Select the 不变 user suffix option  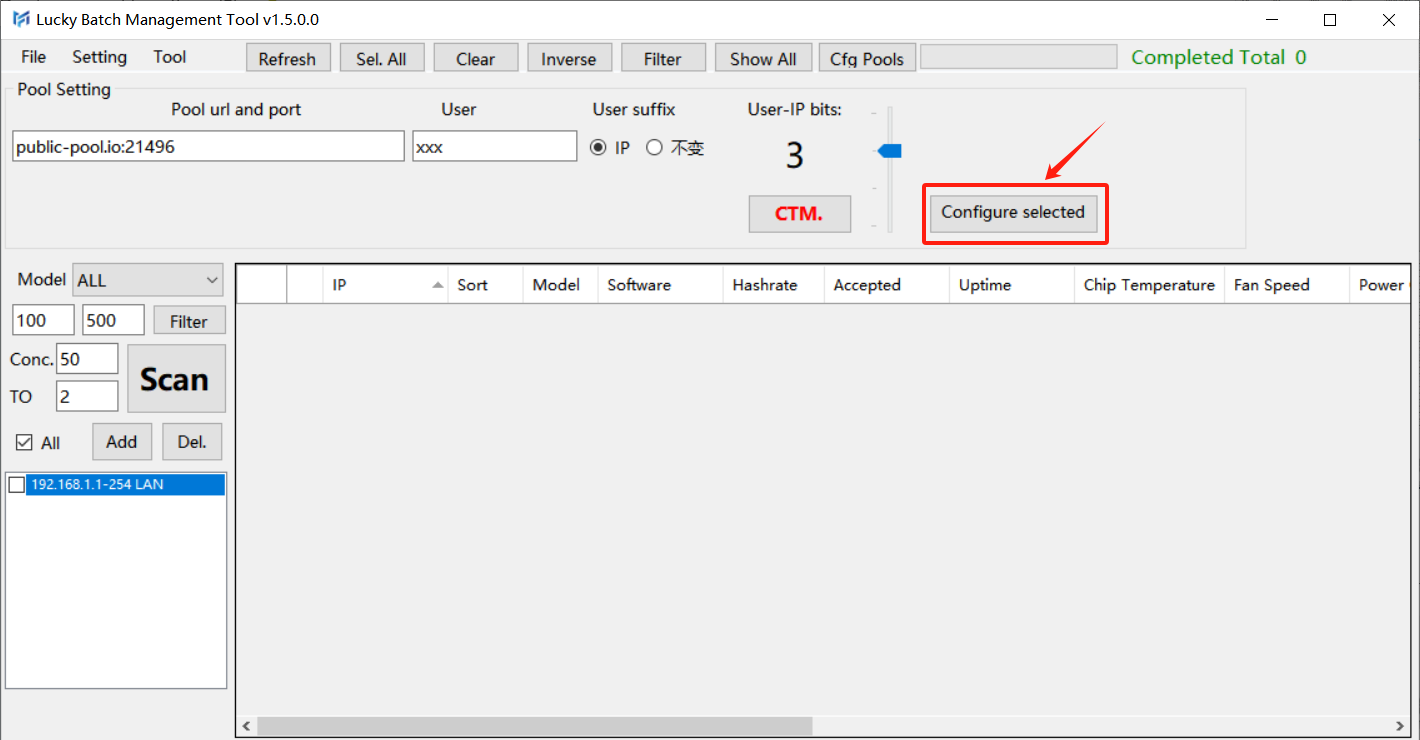[x=654, y=148]
